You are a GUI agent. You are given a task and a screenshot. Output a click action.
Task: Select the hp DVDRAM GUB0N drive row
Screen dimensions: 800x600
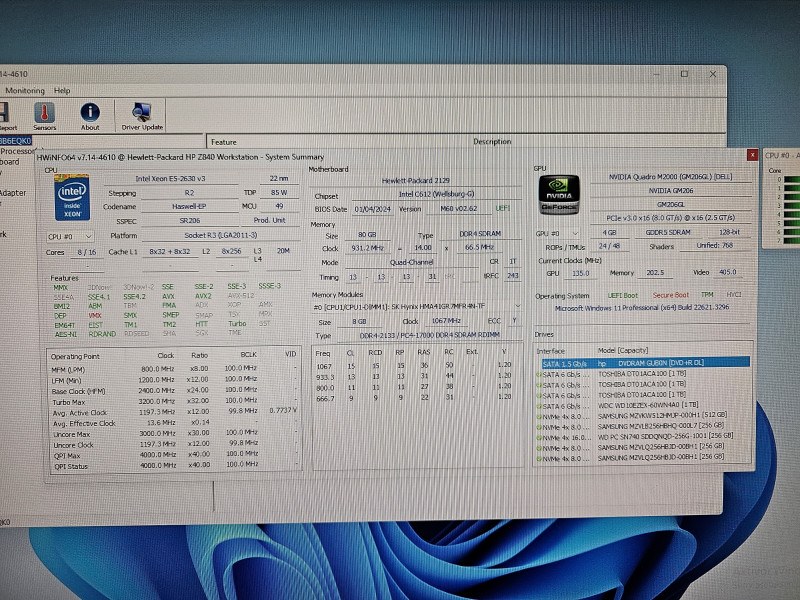645,363
